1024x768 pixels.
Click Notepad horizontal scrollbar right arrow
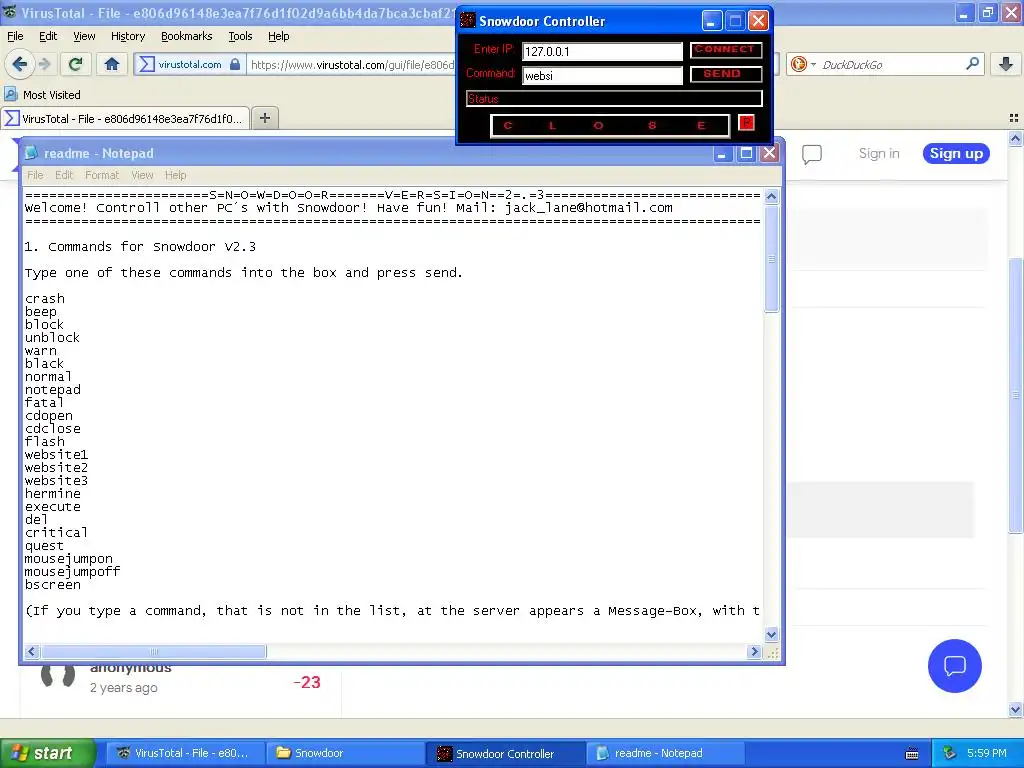point(754,651)
